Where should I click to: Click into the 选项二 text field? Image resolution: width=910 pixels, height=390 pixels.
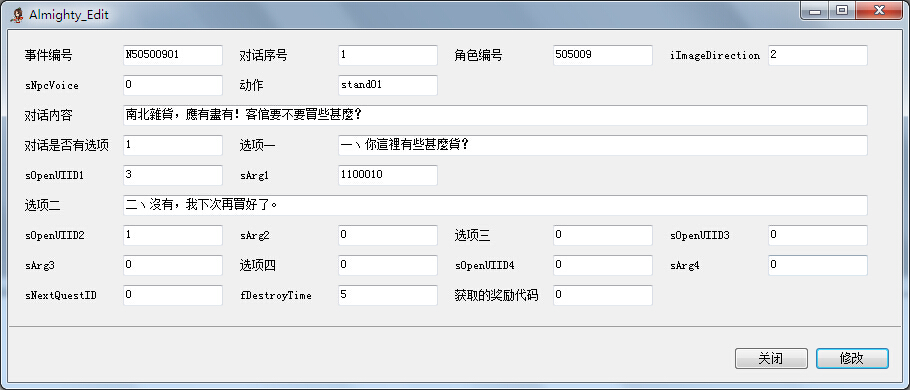495,205
